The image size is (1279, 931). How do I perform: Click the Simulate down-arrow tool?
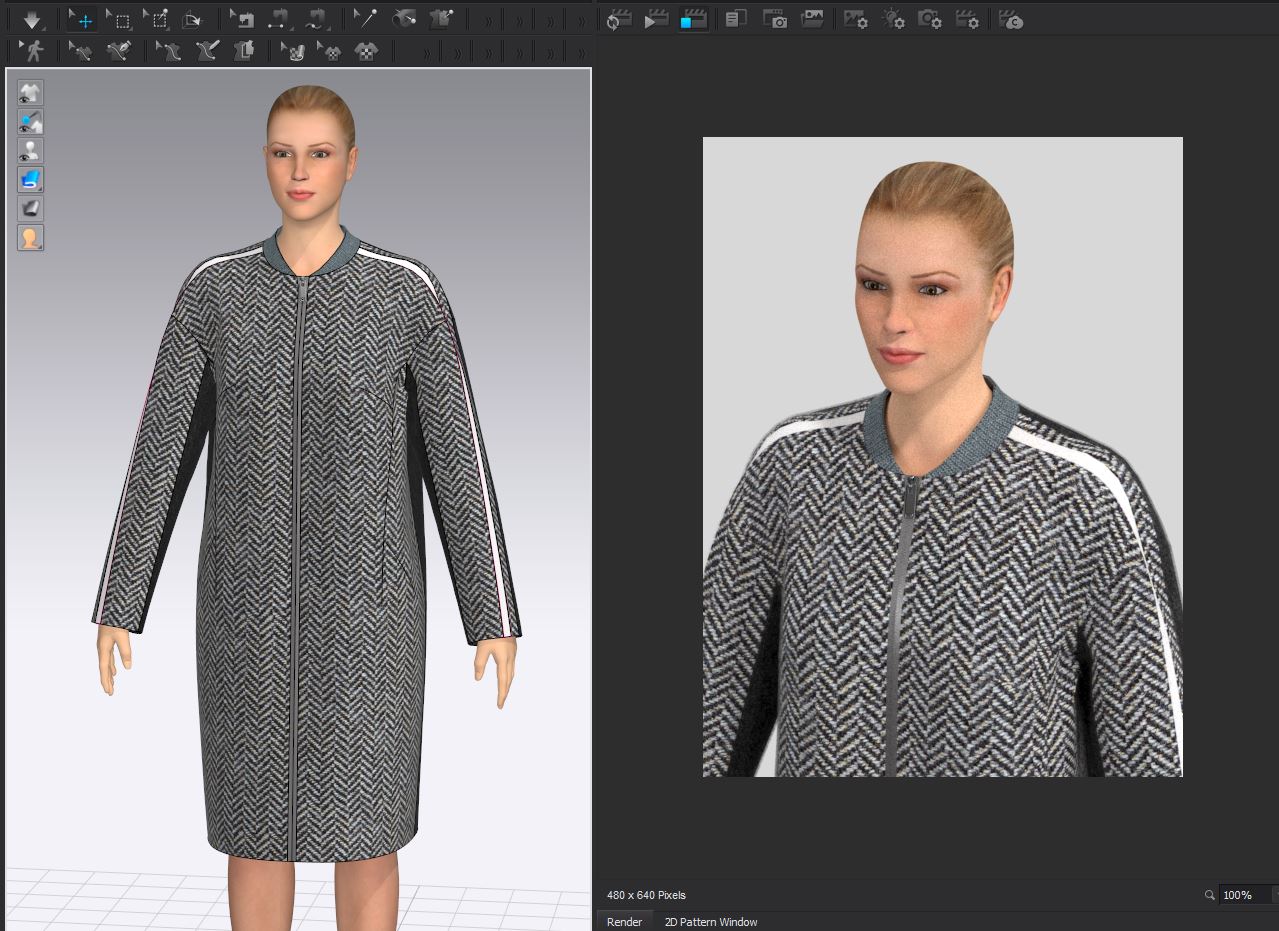(32, 19)
